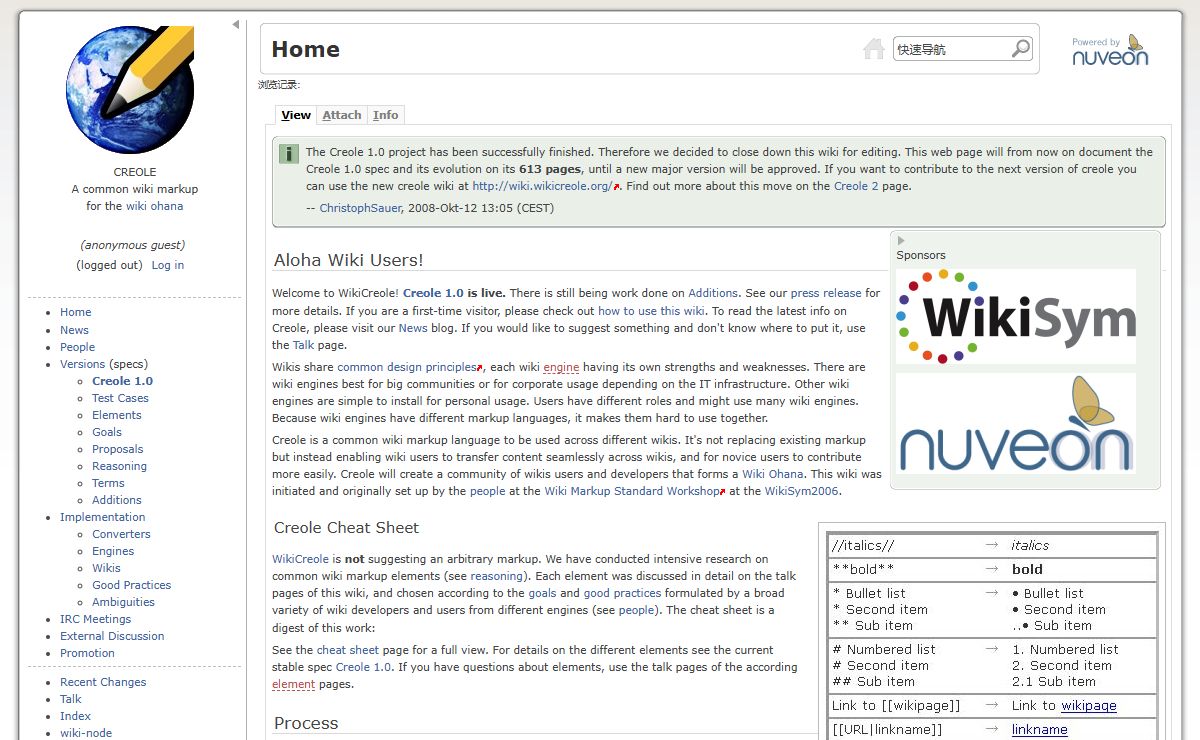
Task: Open the Attach tab
Action: click(x=342, y=115)
